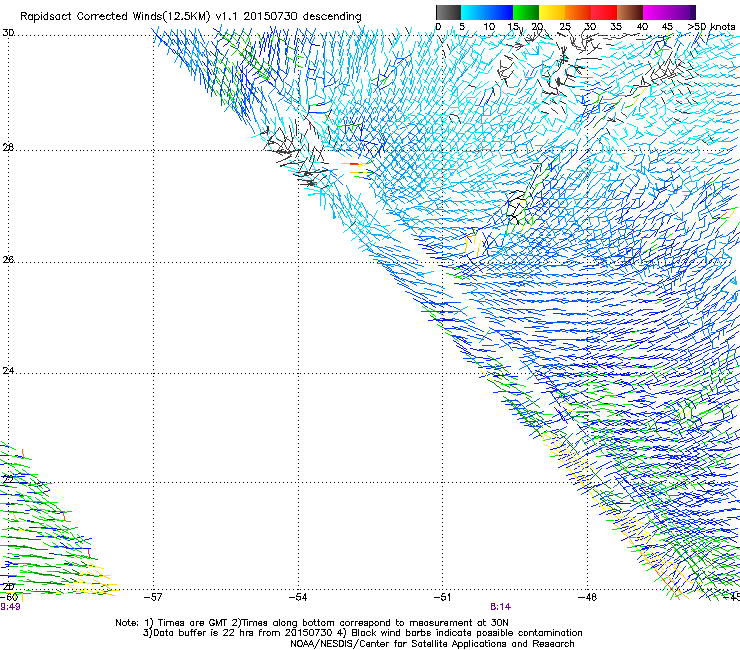Click the gray 0–5 knots color segment
The width and height of the screenshot is (740, 650).
coord(448,12)
